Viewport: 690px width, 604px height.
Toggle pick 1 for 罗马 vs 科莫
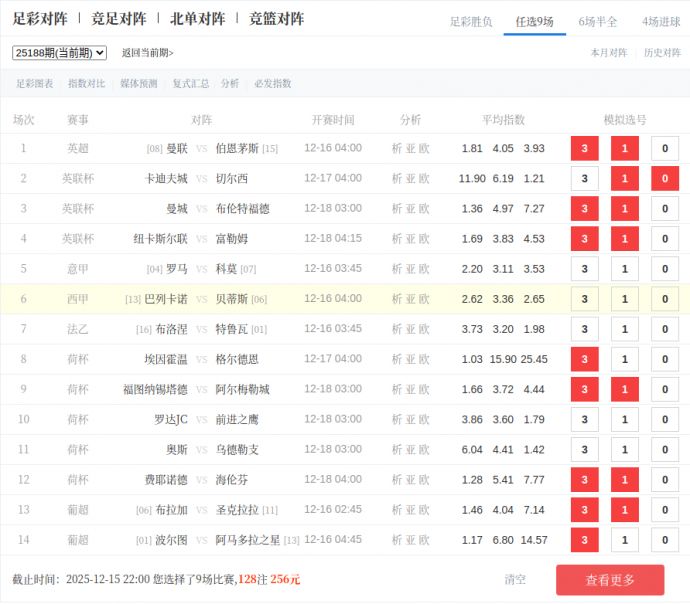tap(624, 269)
